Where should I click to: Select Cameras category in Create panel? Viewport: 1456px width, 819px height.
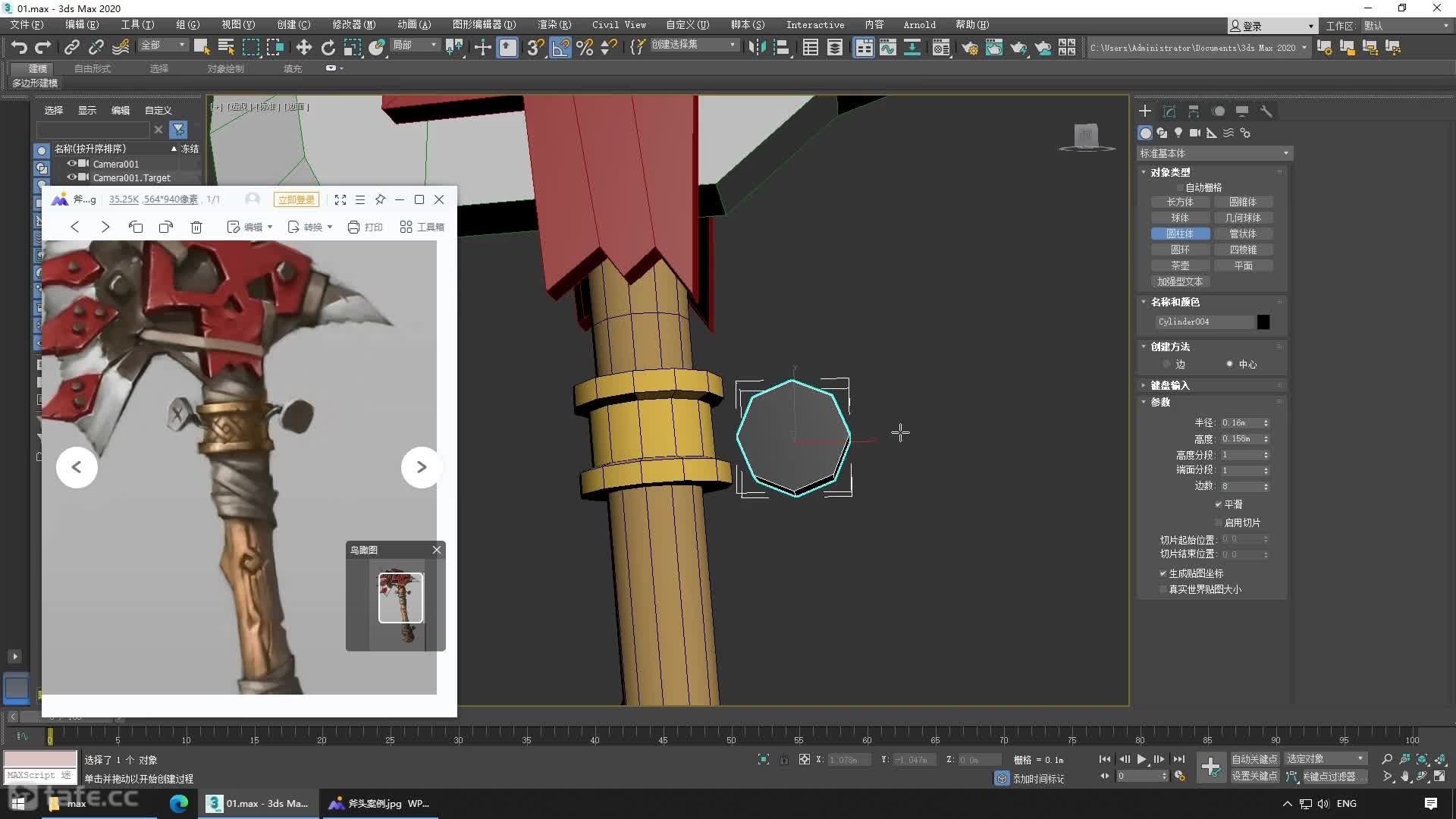pyautogui.click(x=1195, y=133)
